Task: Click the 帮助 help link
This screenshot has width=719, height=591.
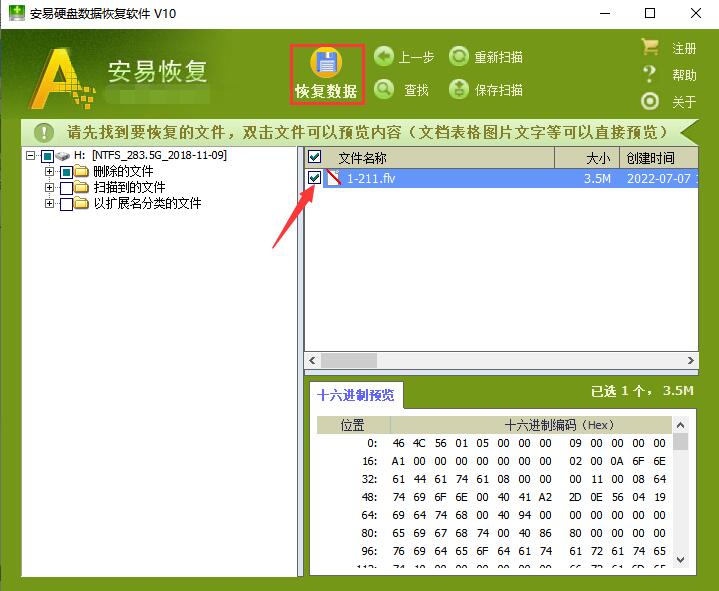Action: pyautogui.click(x=684, y=75)
